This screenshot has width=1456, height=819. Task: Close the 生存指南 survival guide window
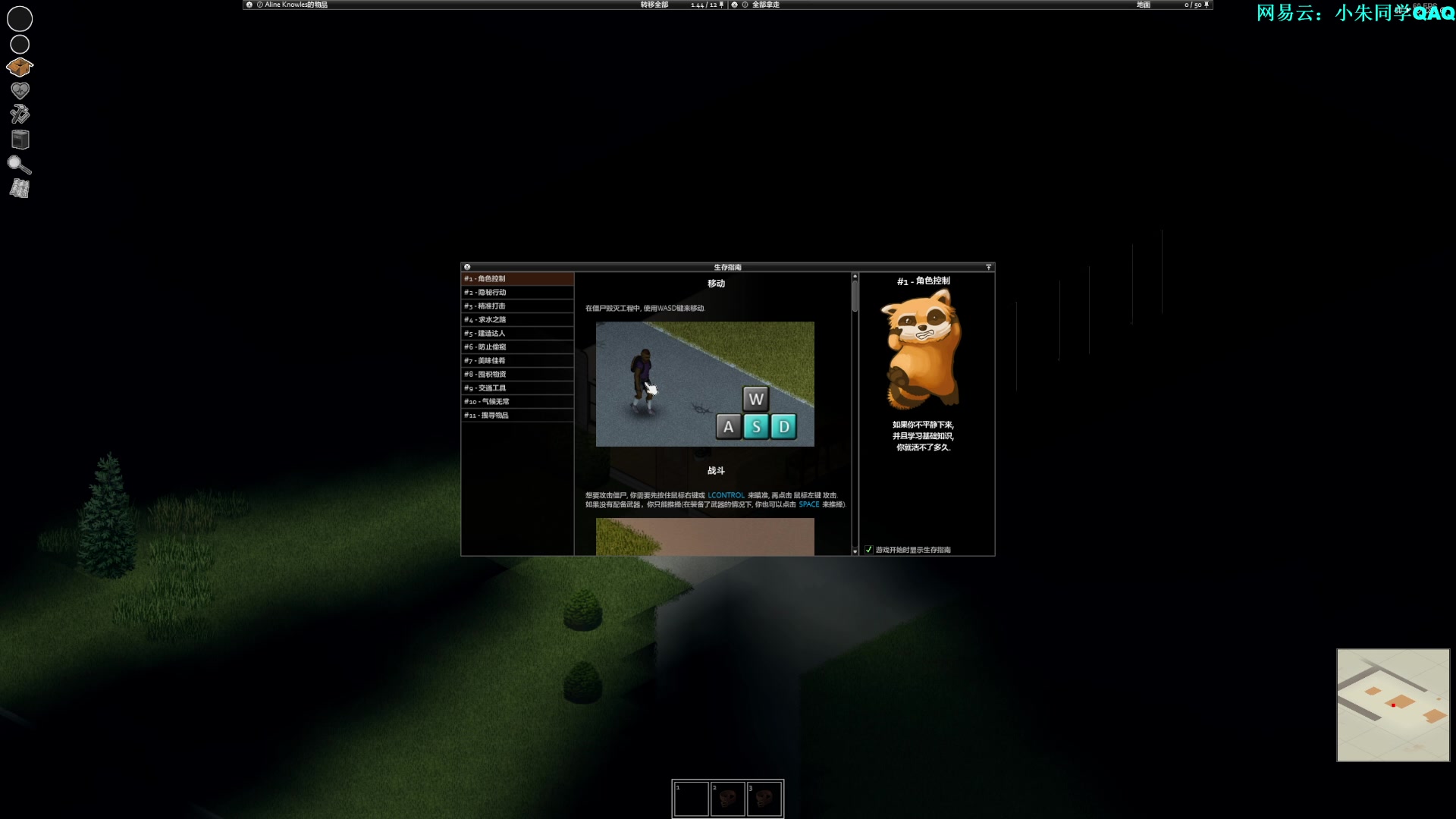(467, 267)
